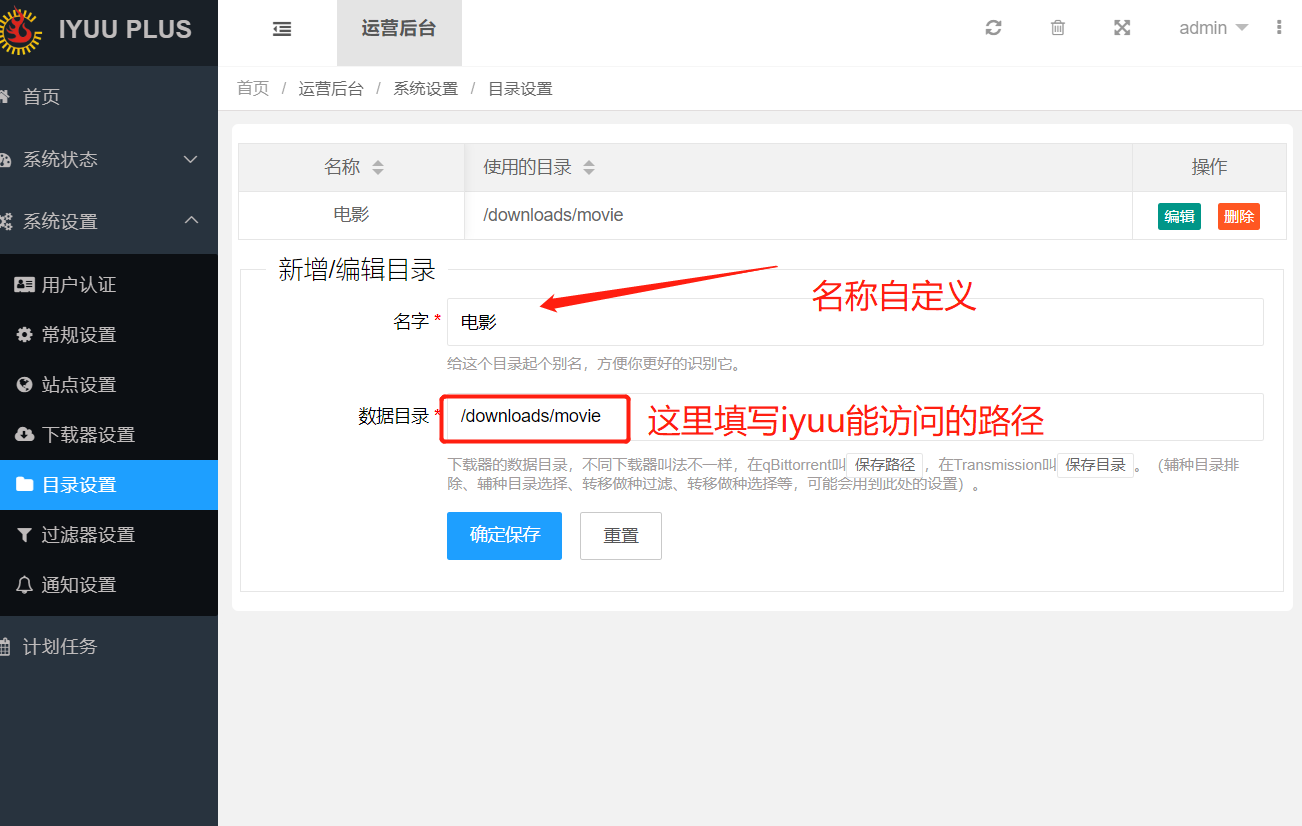Click the 电影 cell in the table

tap(351, 215)
